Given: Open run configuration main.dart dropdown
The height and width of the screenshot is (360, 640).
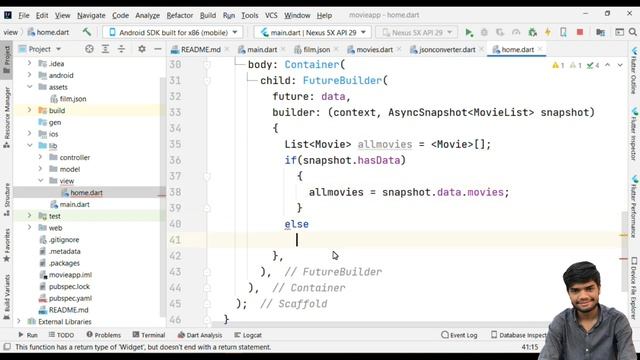Looking at the screenshot, I should [313, 32].
